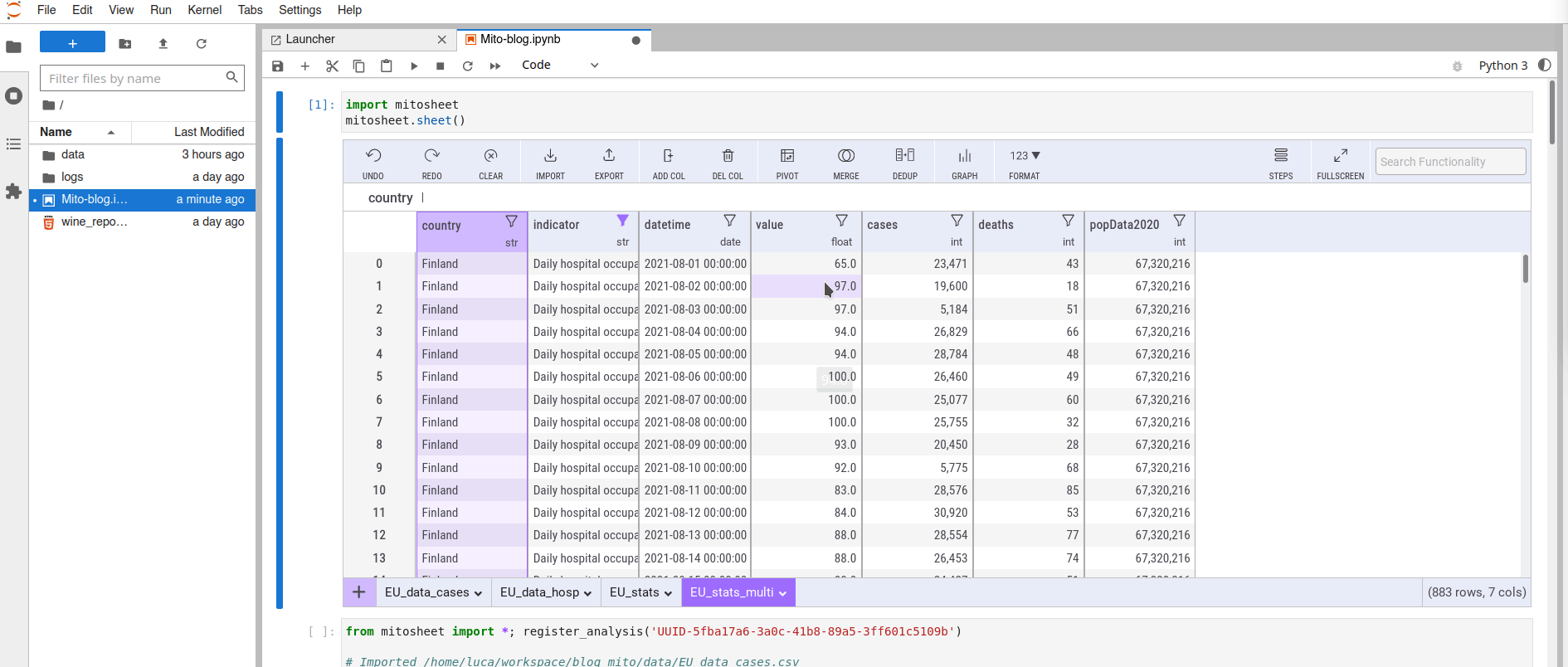This screenshot has width=1568, height=667.
Task: Expand EU_data_cases sheet tab menu
Action: pyautogui.click(x=478, y=593)
